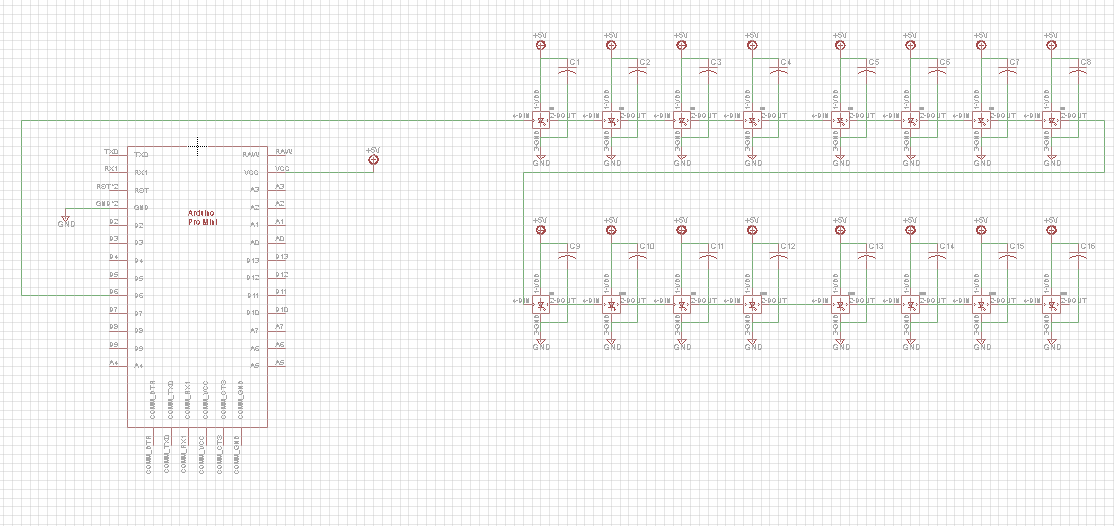Click the C16 capacitor name label
The height and width of the screenshot is (526, 1114).
[x=1088, y=247]
